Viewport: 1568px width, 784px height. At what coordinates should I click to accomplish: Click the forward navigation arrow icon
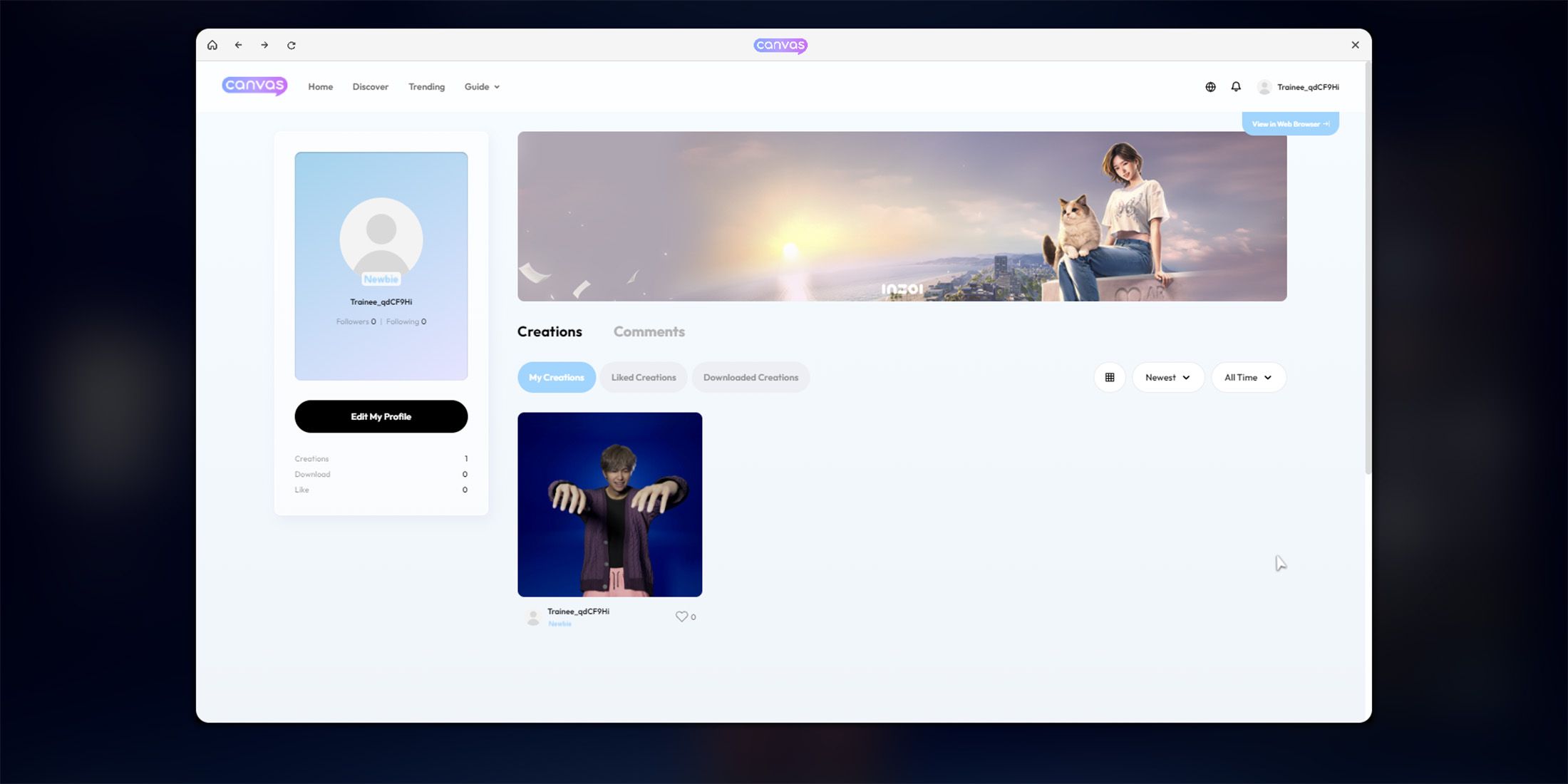[x=264, y=44]
